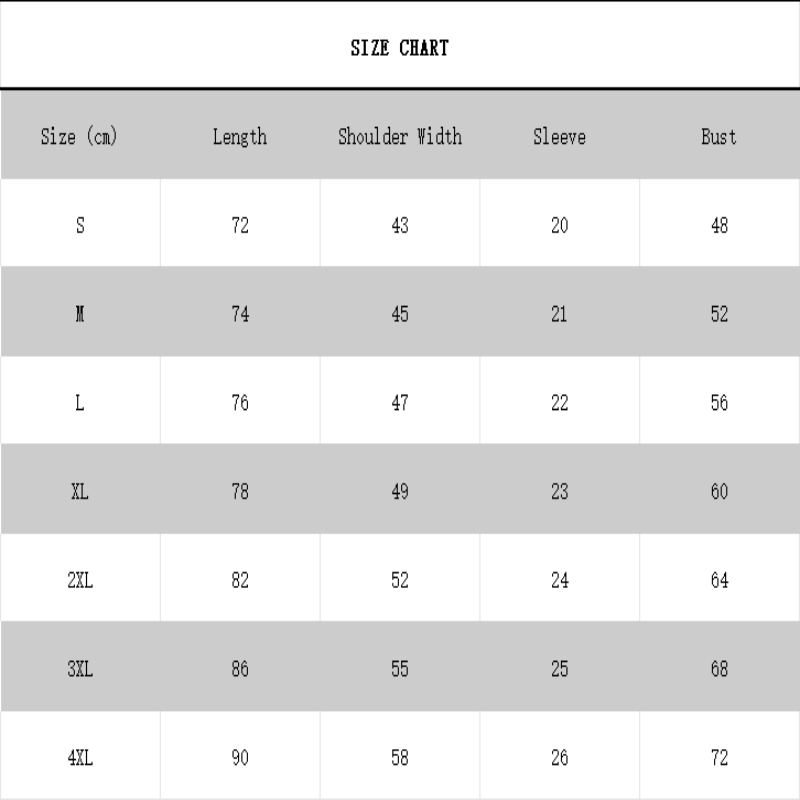Click the 4XL size row label
Screen dimensions: 800x800
click(80, 759)
